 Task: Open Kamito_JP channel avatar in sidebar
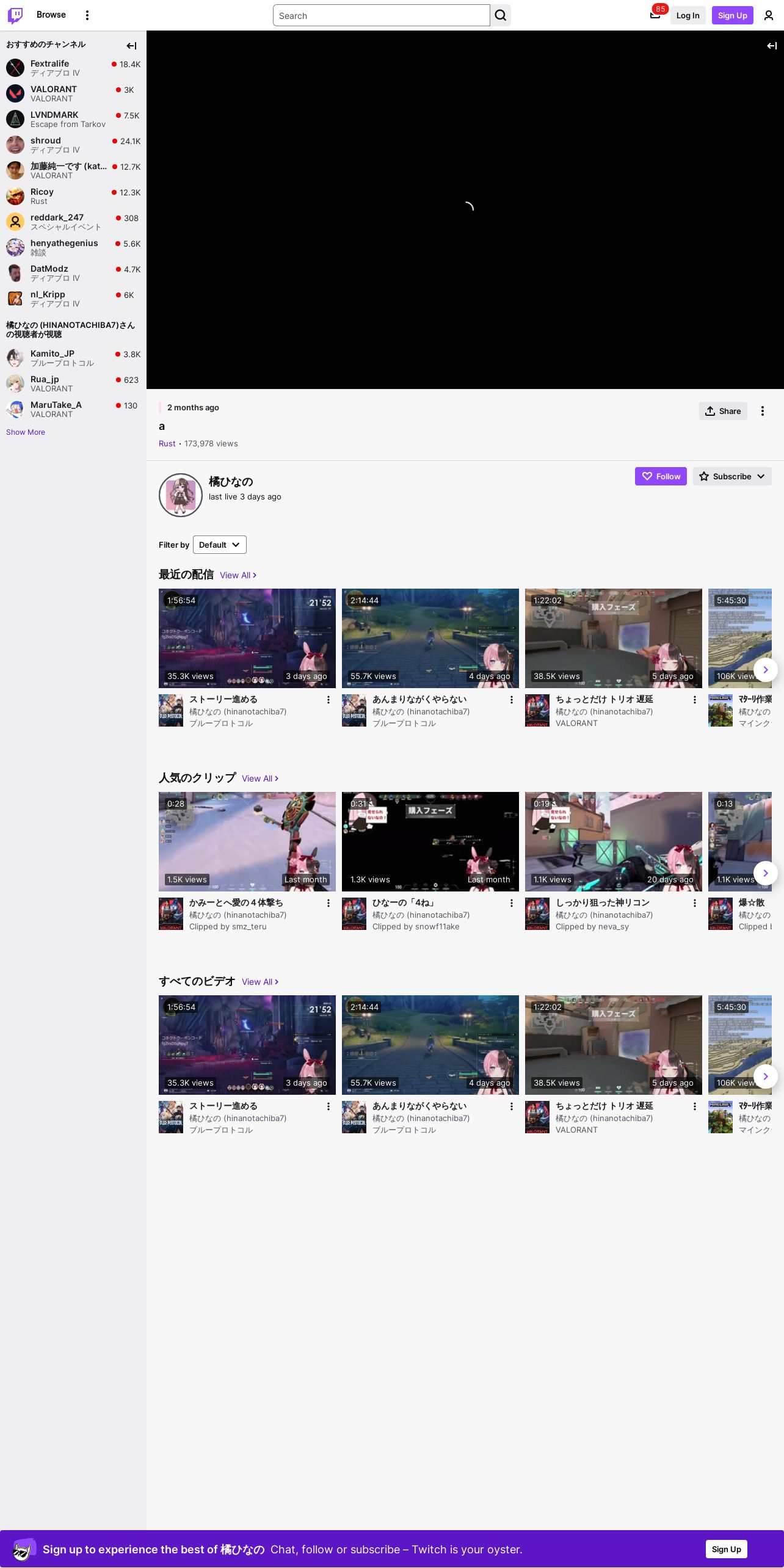click(15, 358)
